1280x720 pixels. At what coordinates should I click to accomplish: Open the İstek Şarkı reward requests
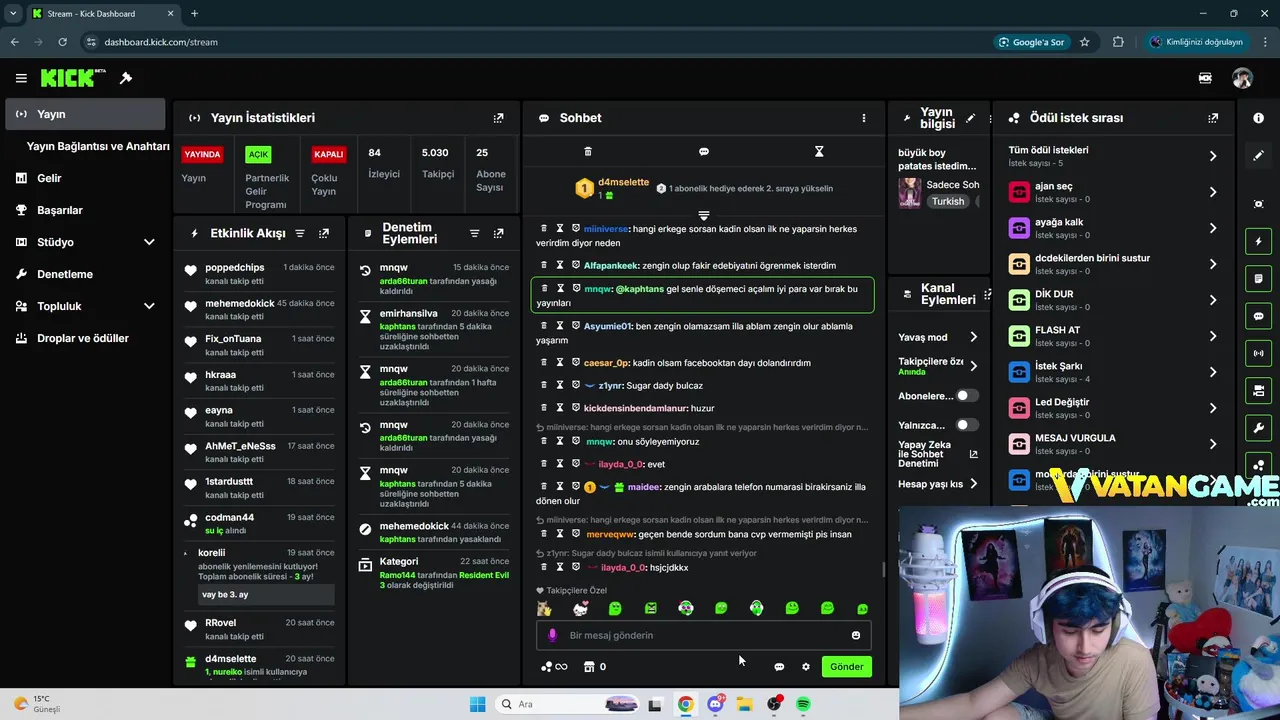tap(1114, 372)
